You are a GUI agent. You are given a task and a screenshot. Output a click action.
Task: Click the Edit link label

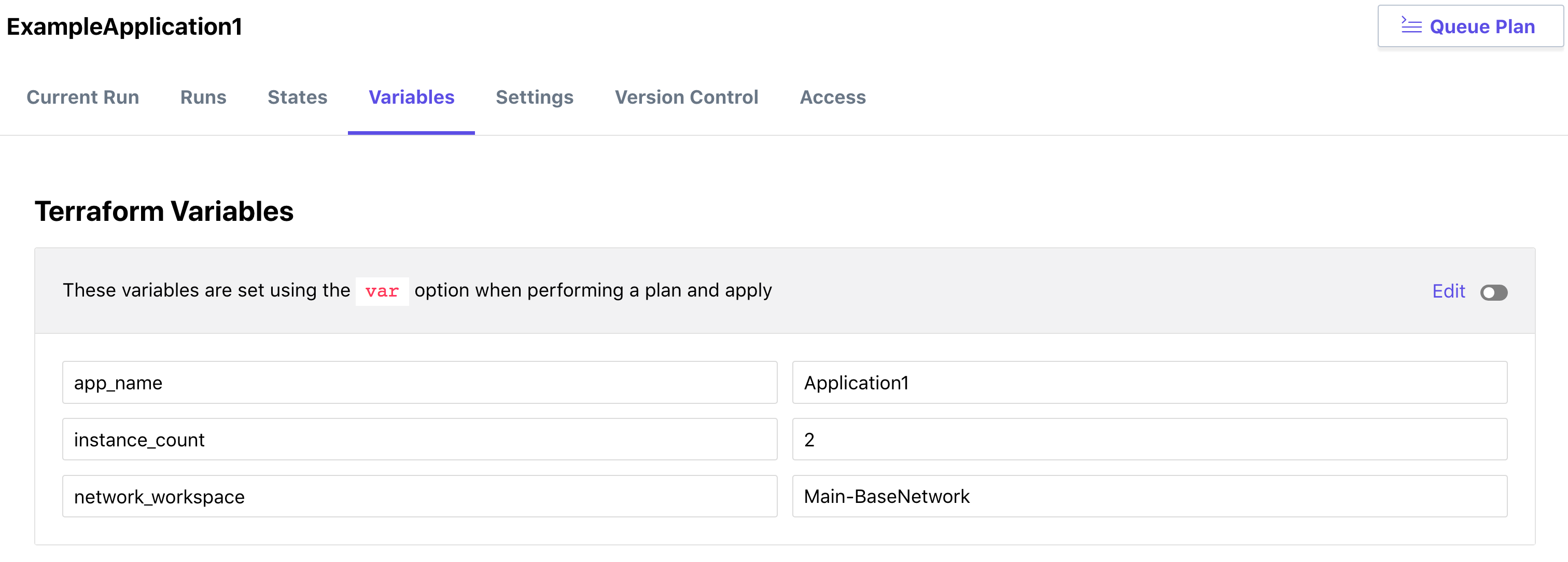click(1448, 291)
